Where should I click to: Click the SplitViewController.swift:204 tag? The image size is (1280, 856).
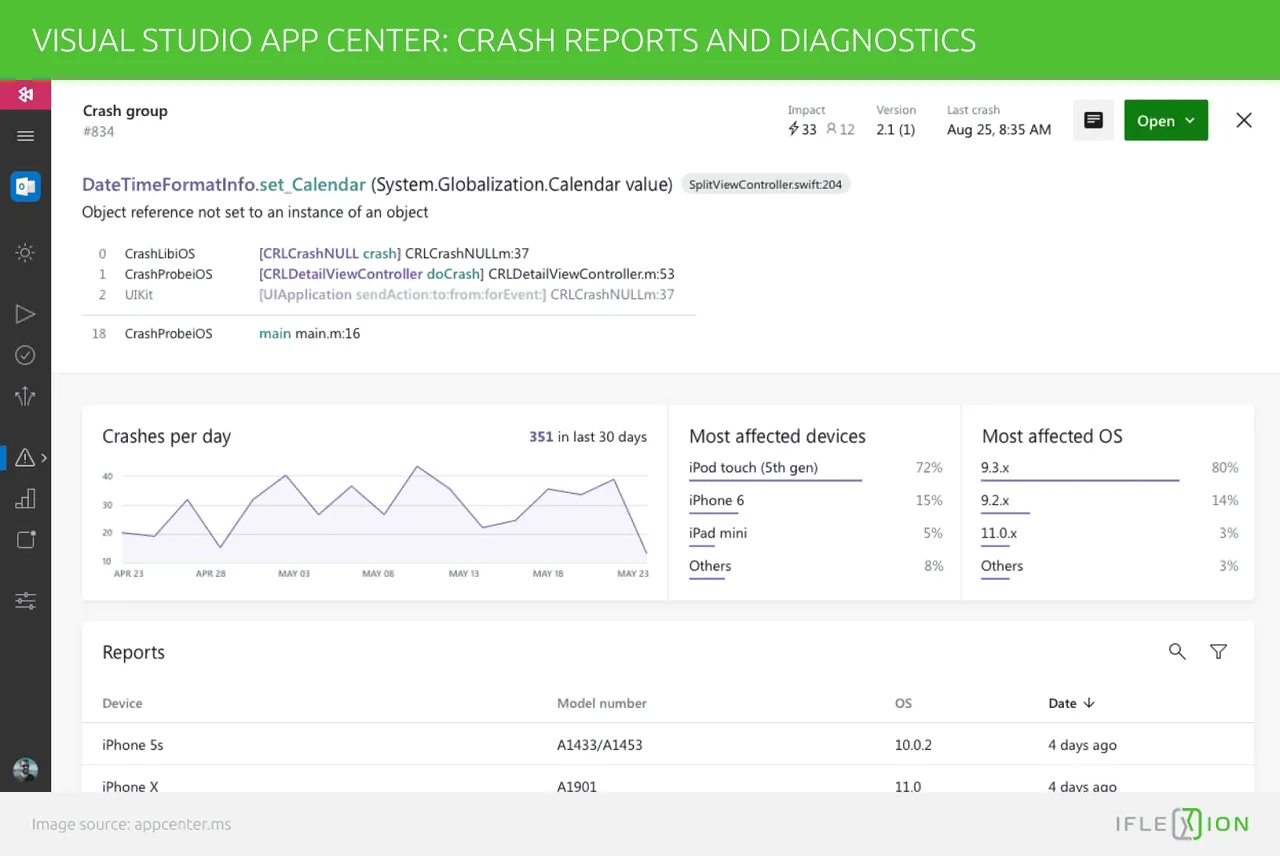(x=765, y=185)
